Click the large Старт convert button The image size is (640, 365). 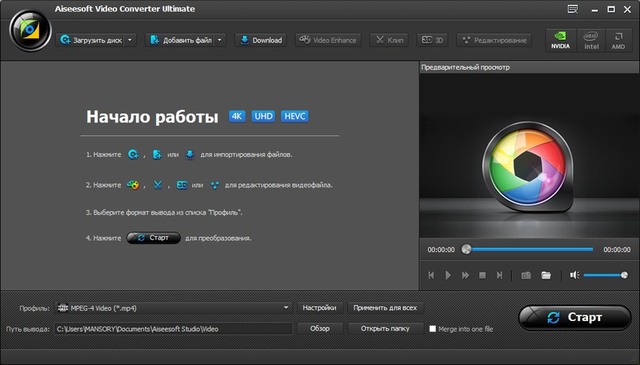click(575, 318)
